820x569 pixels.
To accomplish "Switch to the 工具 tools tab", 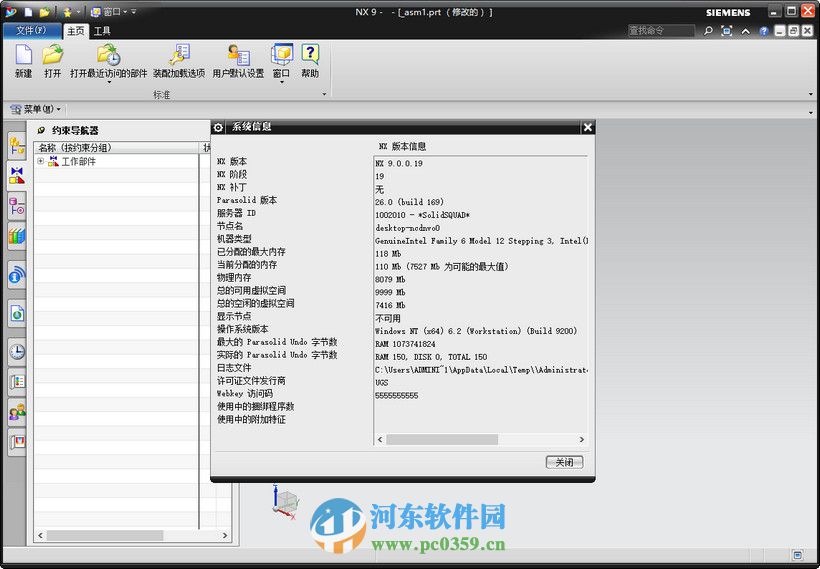I will pos(102,31).
